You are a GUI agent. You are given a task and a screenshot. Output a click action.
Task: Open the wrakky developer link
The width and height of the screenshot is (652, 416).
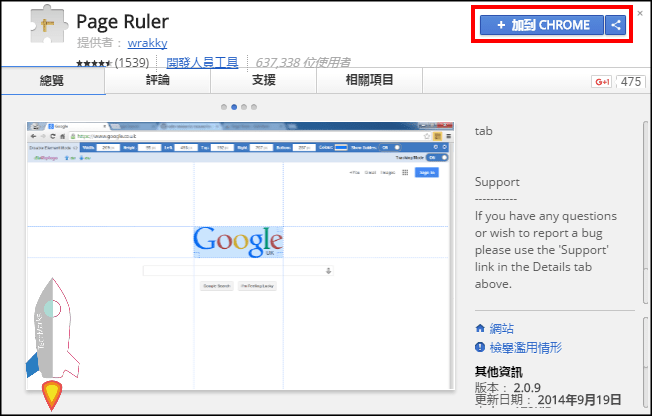point(148,43)
